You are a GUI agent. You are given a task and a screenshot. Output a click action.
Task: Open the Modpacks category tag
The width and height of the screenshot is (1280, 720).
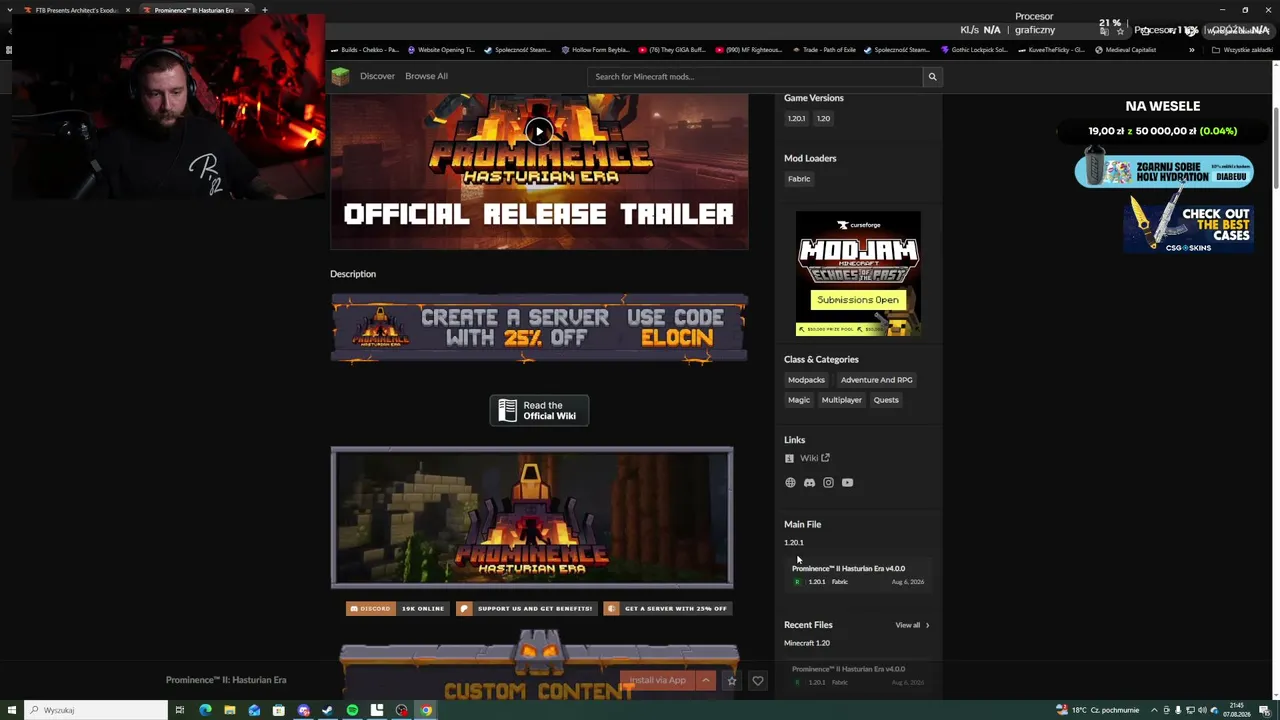coord(806,380)
